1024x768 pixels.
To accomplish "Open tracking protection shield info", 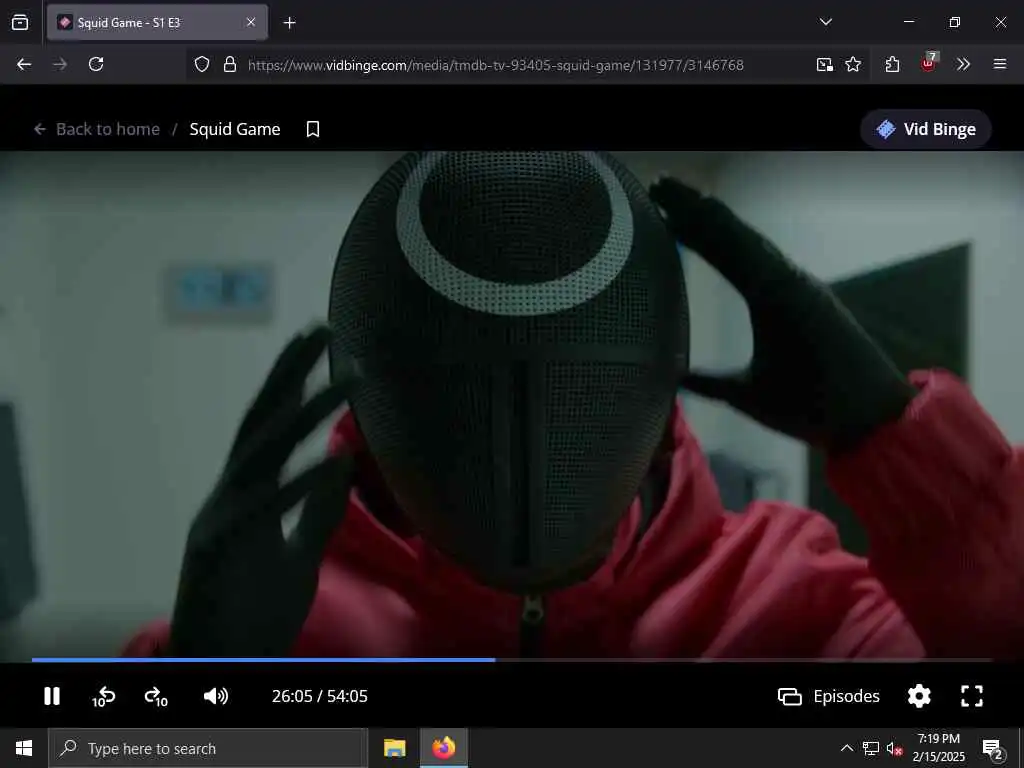I will (x=202, y=64).
